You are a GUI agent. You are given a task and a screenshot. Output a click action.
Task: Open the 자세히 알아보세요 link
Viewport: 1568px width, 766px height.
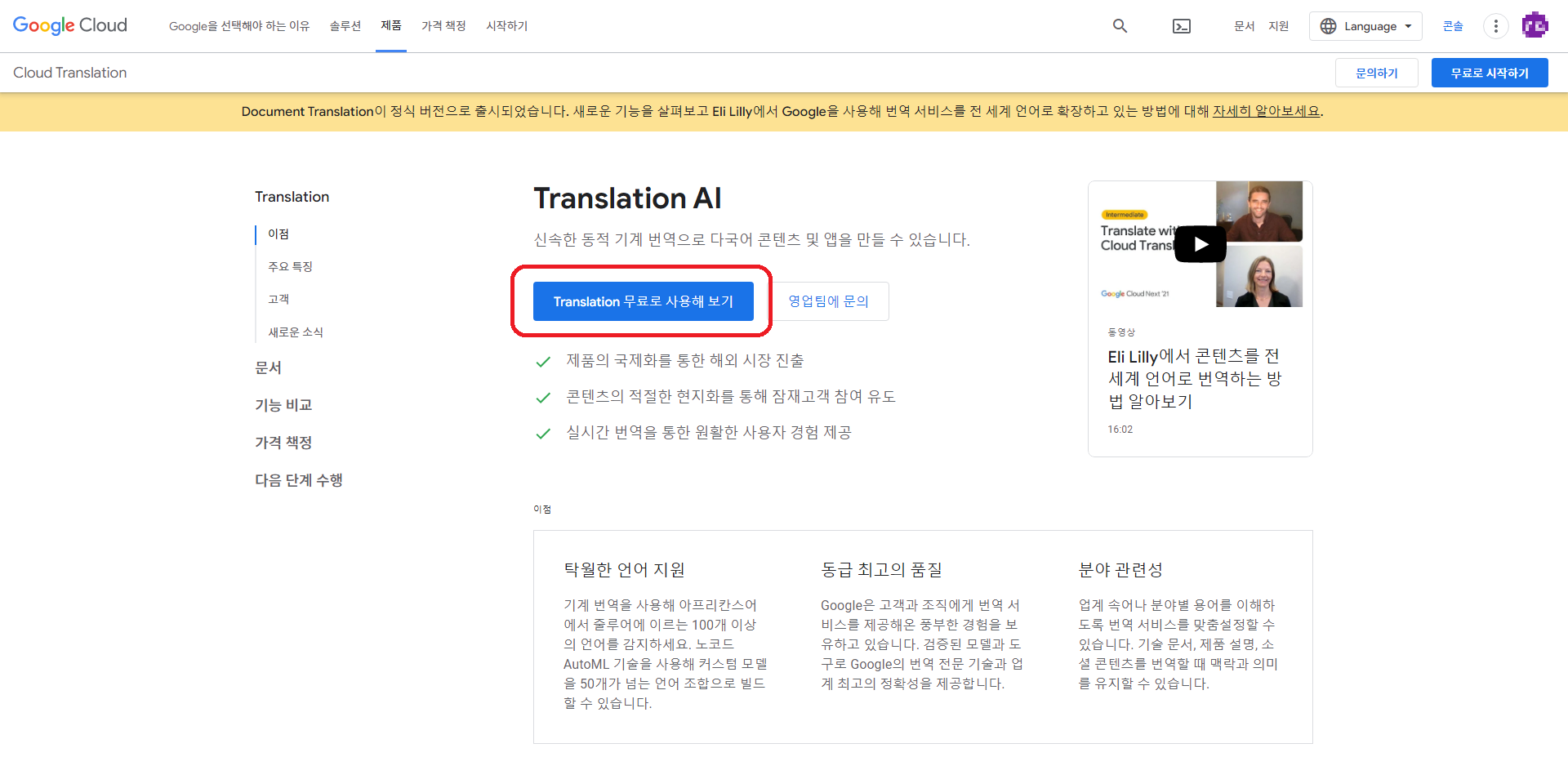pyautogui.click(x=1265, y=111)
